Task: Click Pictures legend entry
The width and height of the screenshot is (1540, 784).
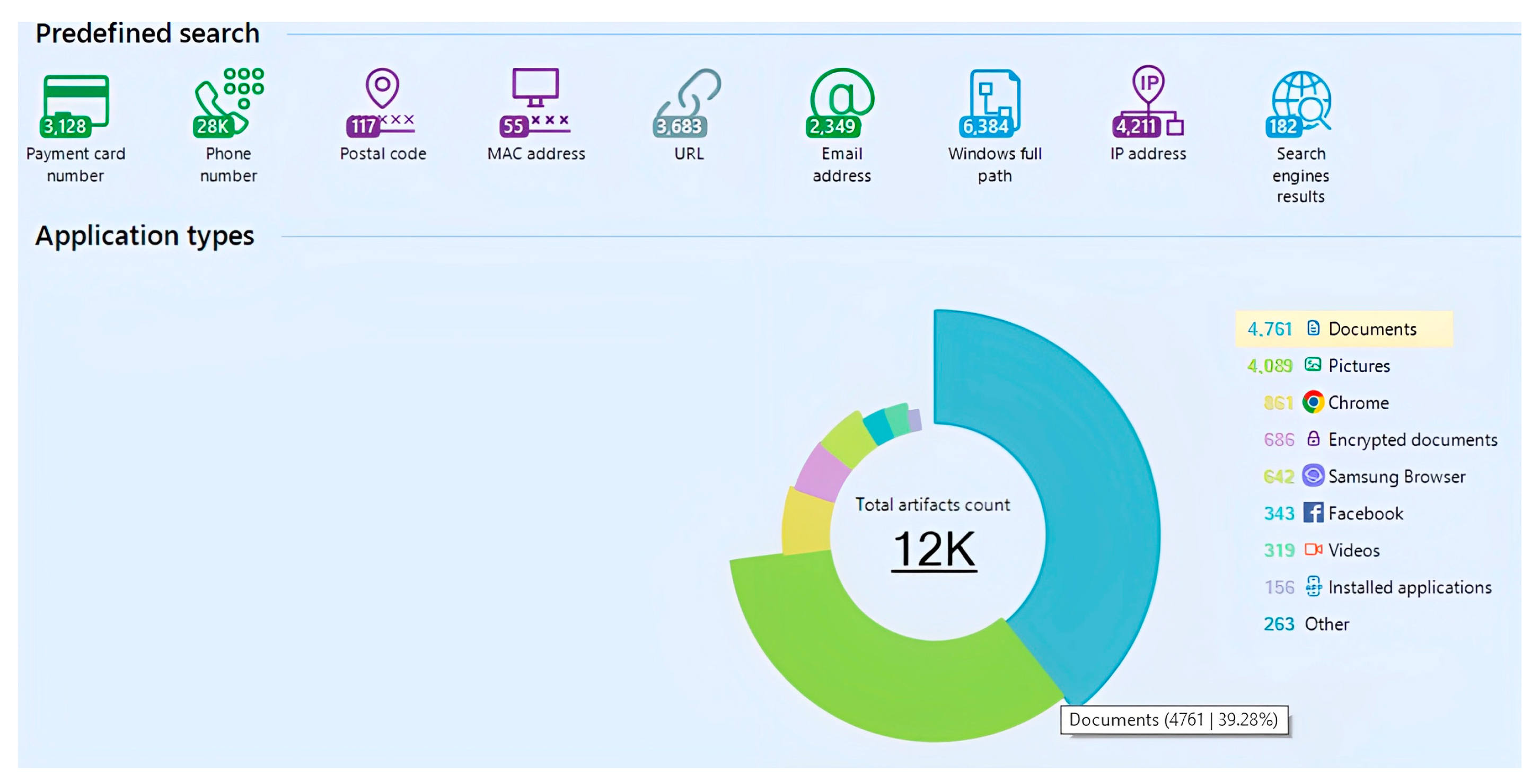Action: point(1358,365)
